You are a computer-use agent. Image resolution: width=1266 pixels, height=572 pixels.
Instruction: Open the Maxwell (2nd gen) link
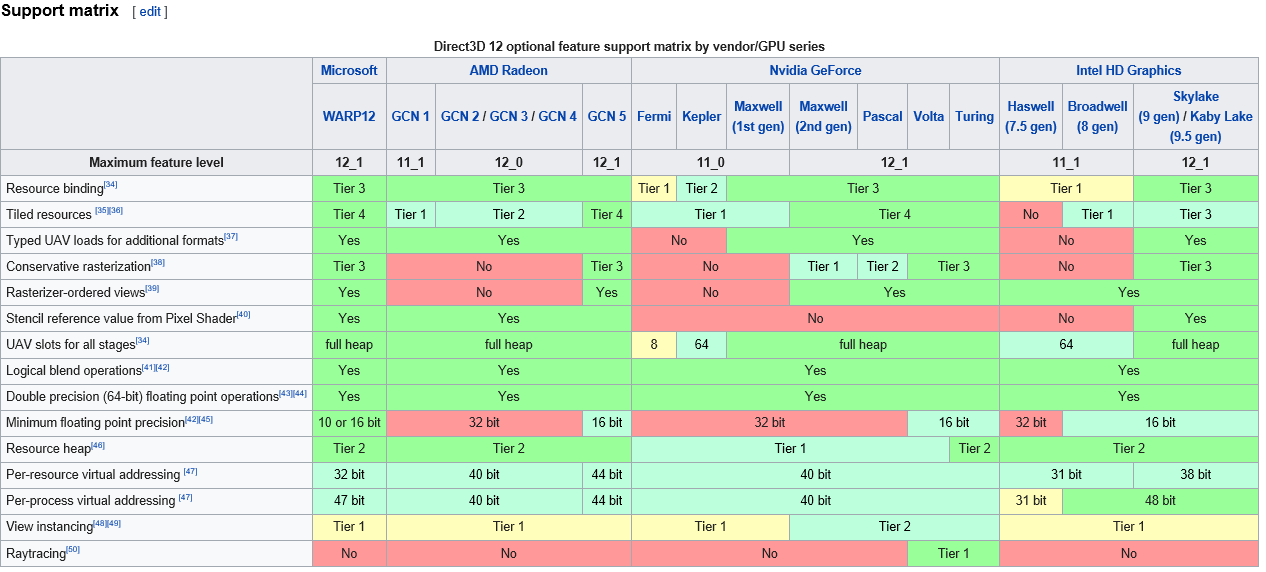[x=823, y=116]
